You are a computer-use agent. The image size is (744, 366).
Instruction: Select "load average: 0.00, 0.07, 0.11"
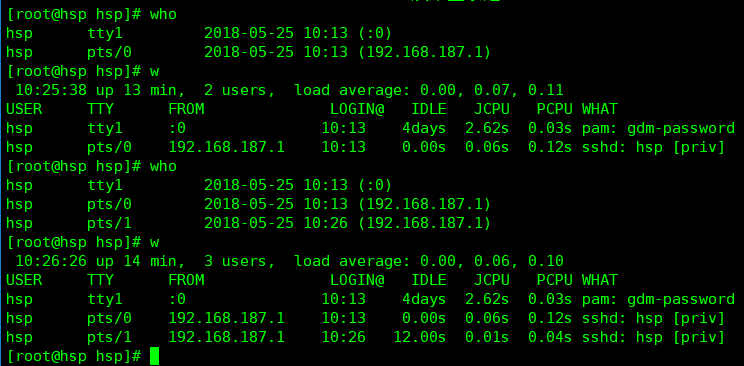pos(429,90)
